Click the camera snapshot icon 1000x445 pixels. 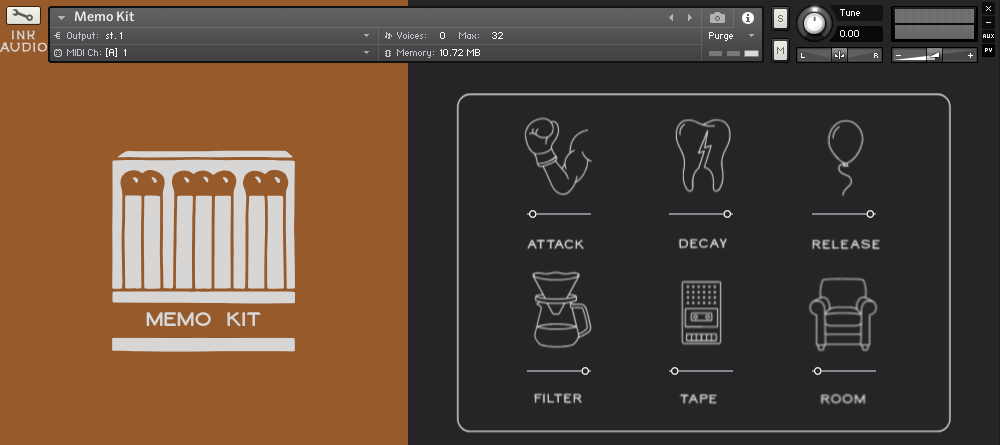click(717, 18)
